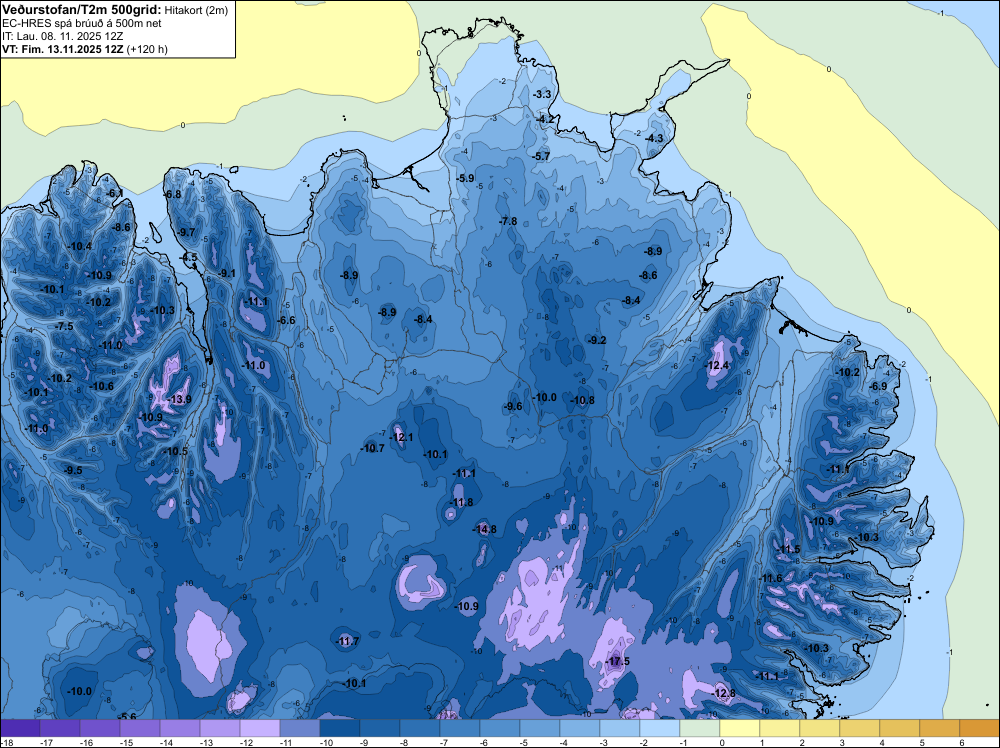The width and height of the screenshot is (1000, 748).
Task: Click the -9.5 temperature value
Action: point(73,471)
